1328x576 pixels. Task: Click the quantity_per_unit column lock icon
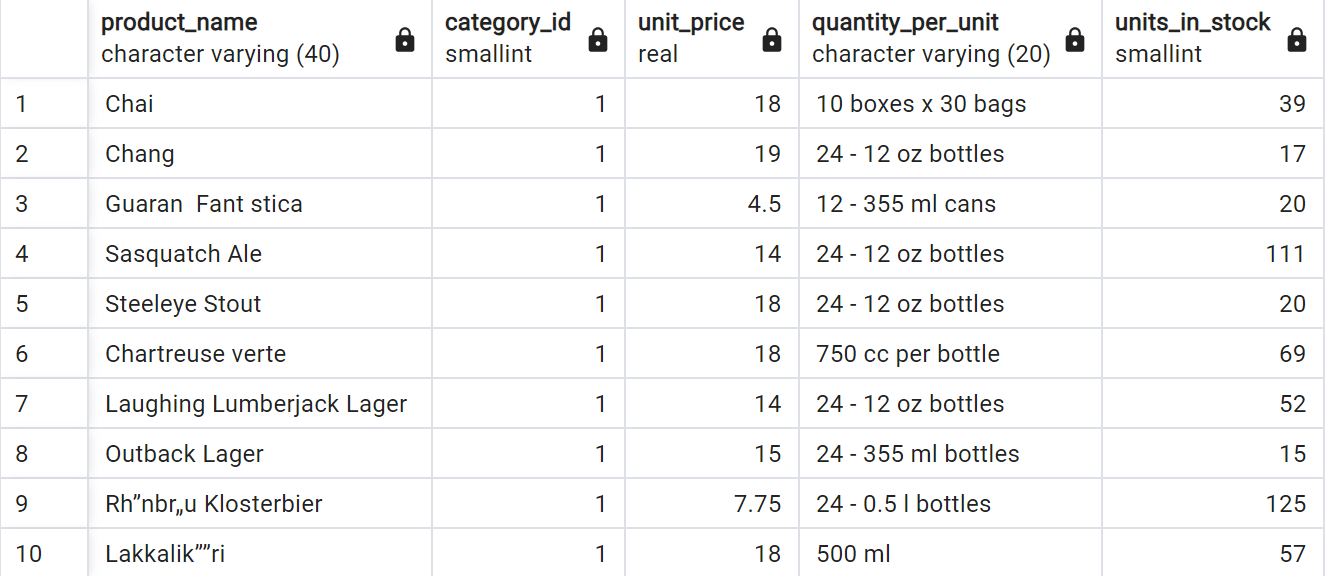coord(1075,40)
